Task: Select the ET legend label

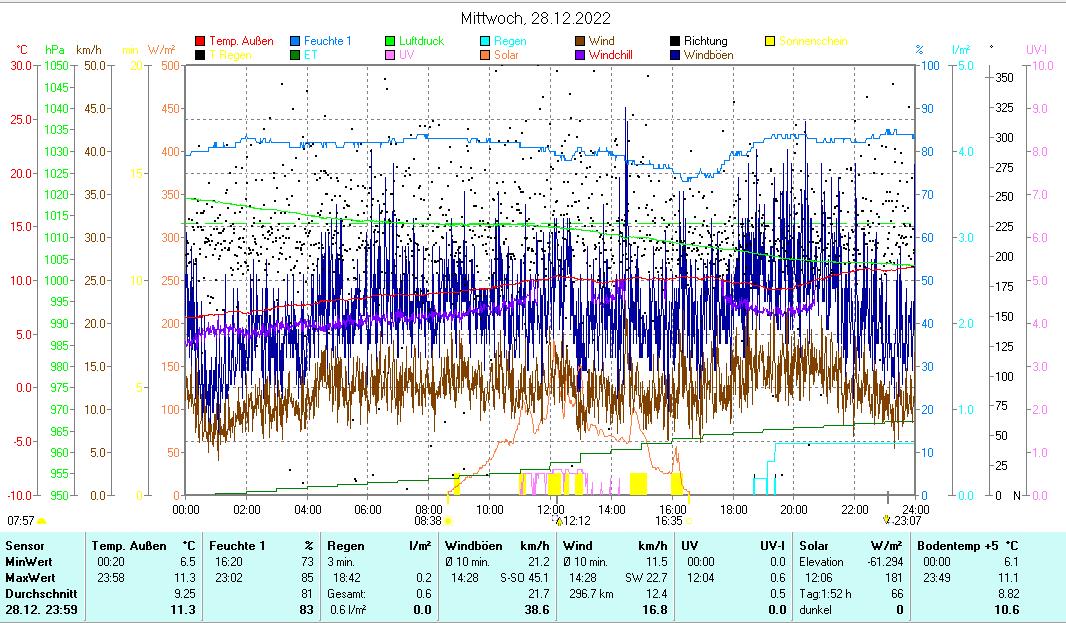Action: point(311,55)
